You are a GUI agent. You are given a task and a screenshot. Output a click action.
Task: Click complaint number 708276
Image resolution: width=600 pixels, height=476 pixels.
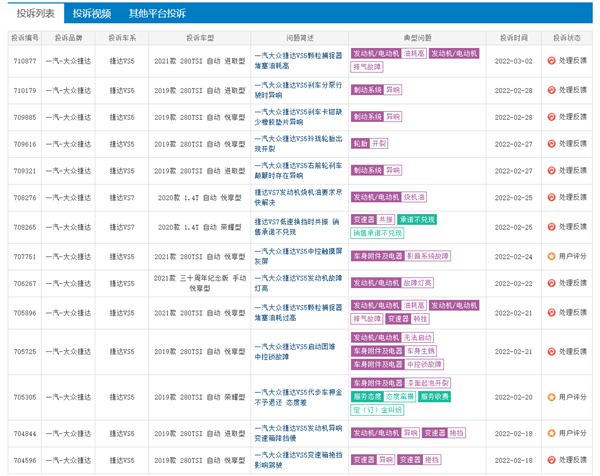(25, 197)
